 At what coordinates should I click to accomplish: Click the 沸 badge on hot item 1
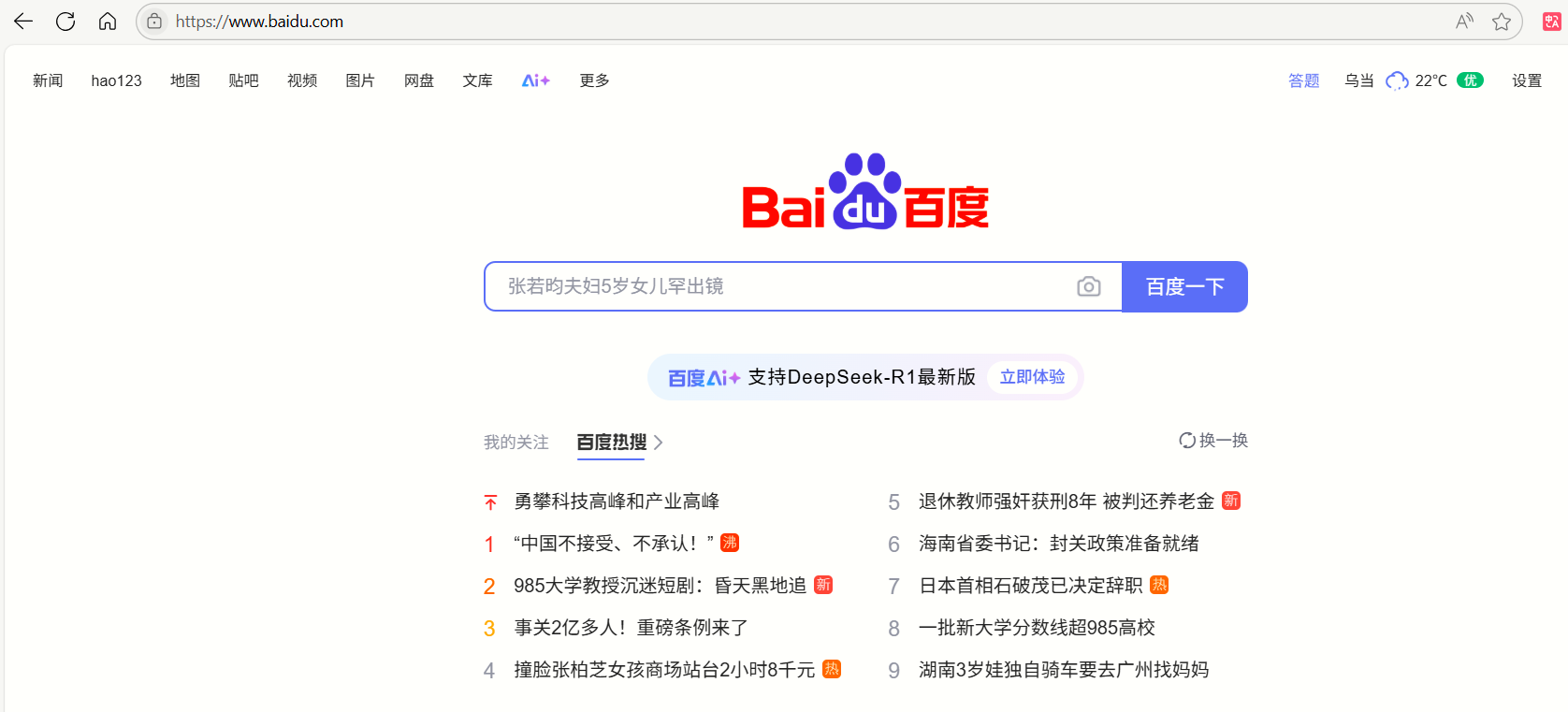(730, 543)
